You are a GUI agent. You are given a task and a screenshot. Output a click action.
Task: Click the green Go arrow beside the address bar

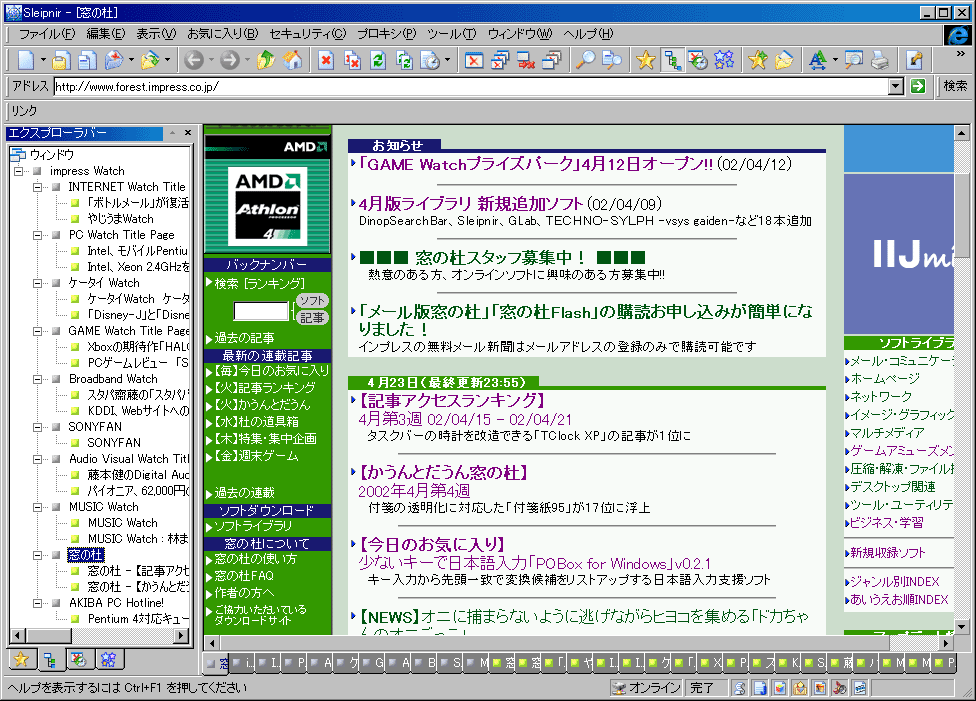(x=918, y=87)
